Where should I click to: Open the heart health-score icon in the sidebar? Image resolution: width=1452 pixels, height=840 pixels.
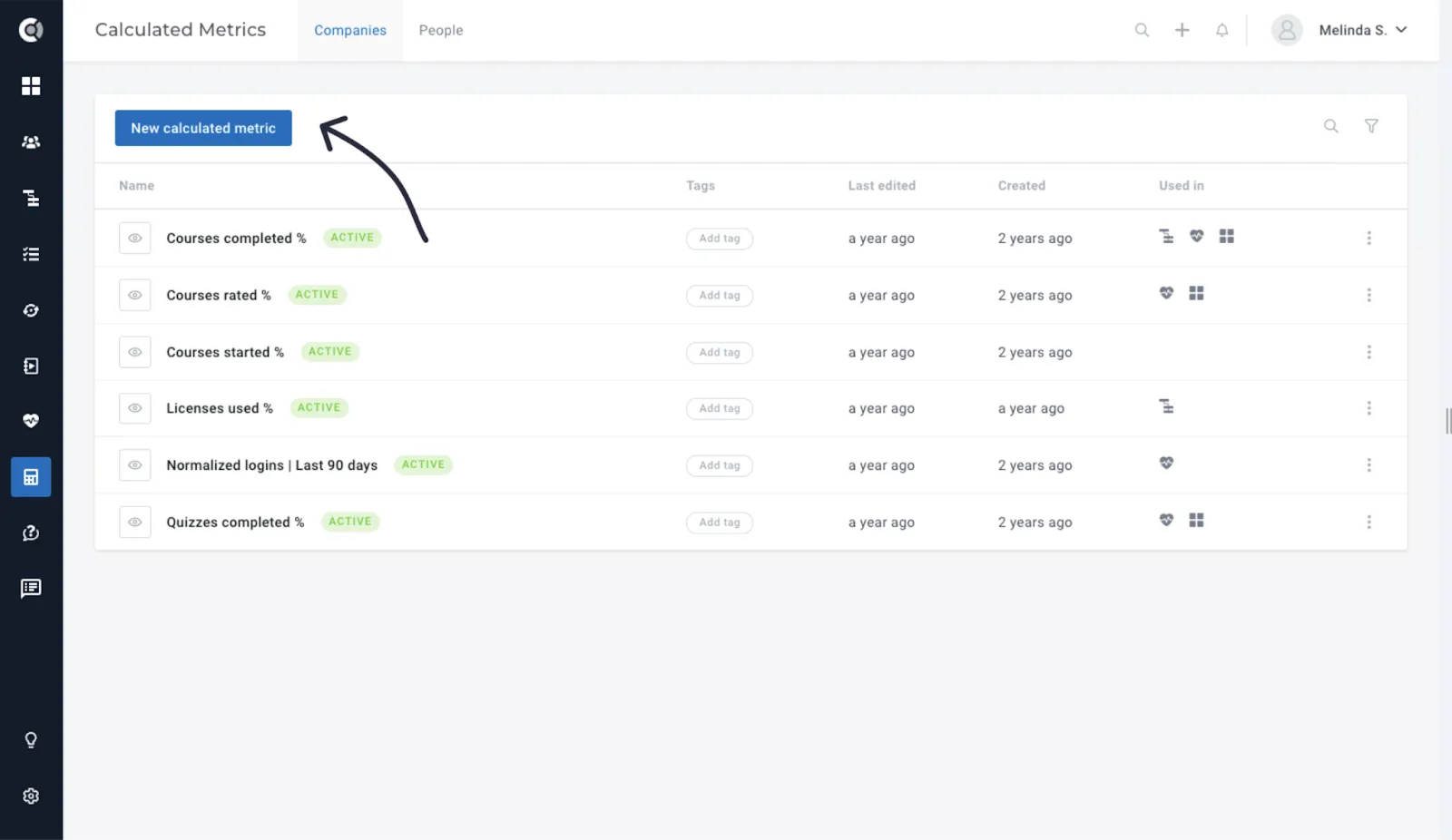point(31,421)
